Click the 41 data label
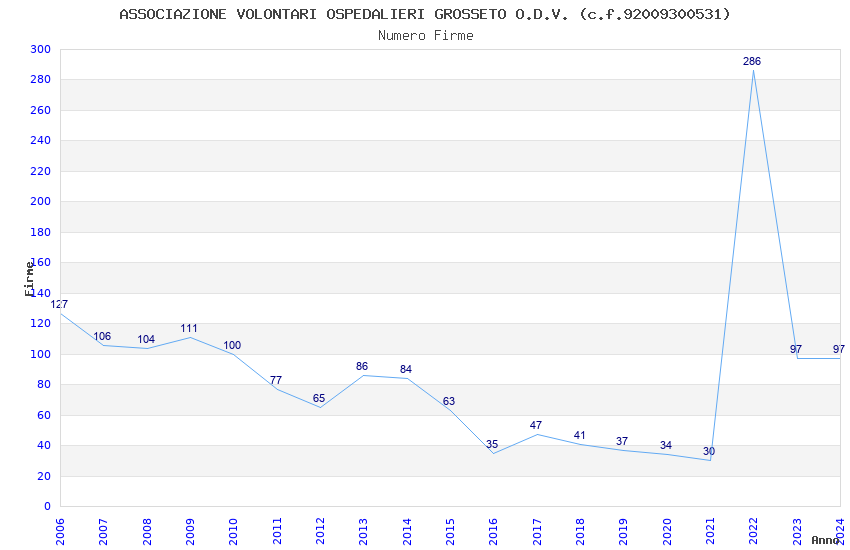This screenshot has width=850, height=550. tap(579, 435)
